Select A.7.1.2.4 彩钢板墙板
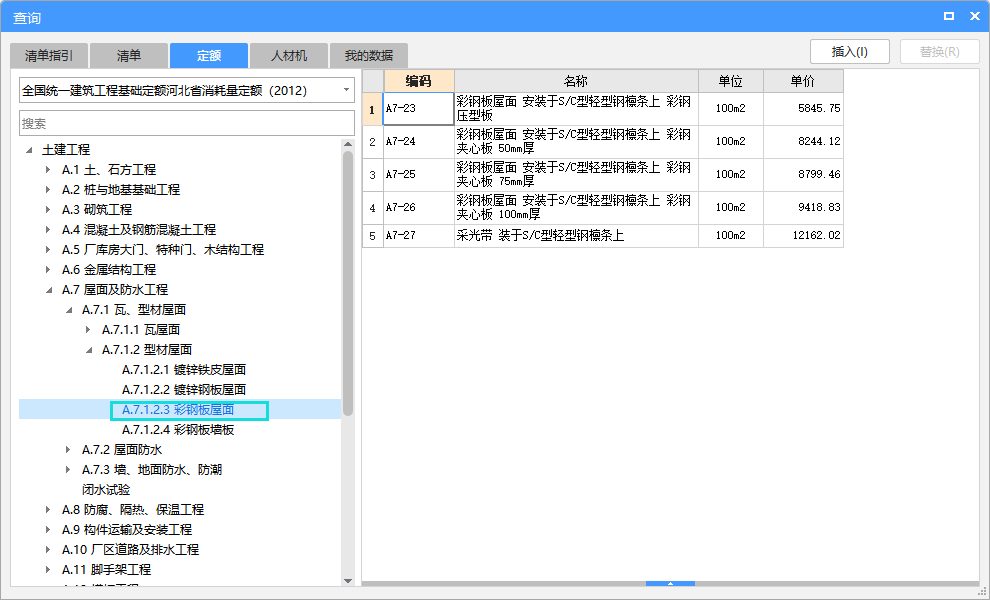 [x=178, y=430]
